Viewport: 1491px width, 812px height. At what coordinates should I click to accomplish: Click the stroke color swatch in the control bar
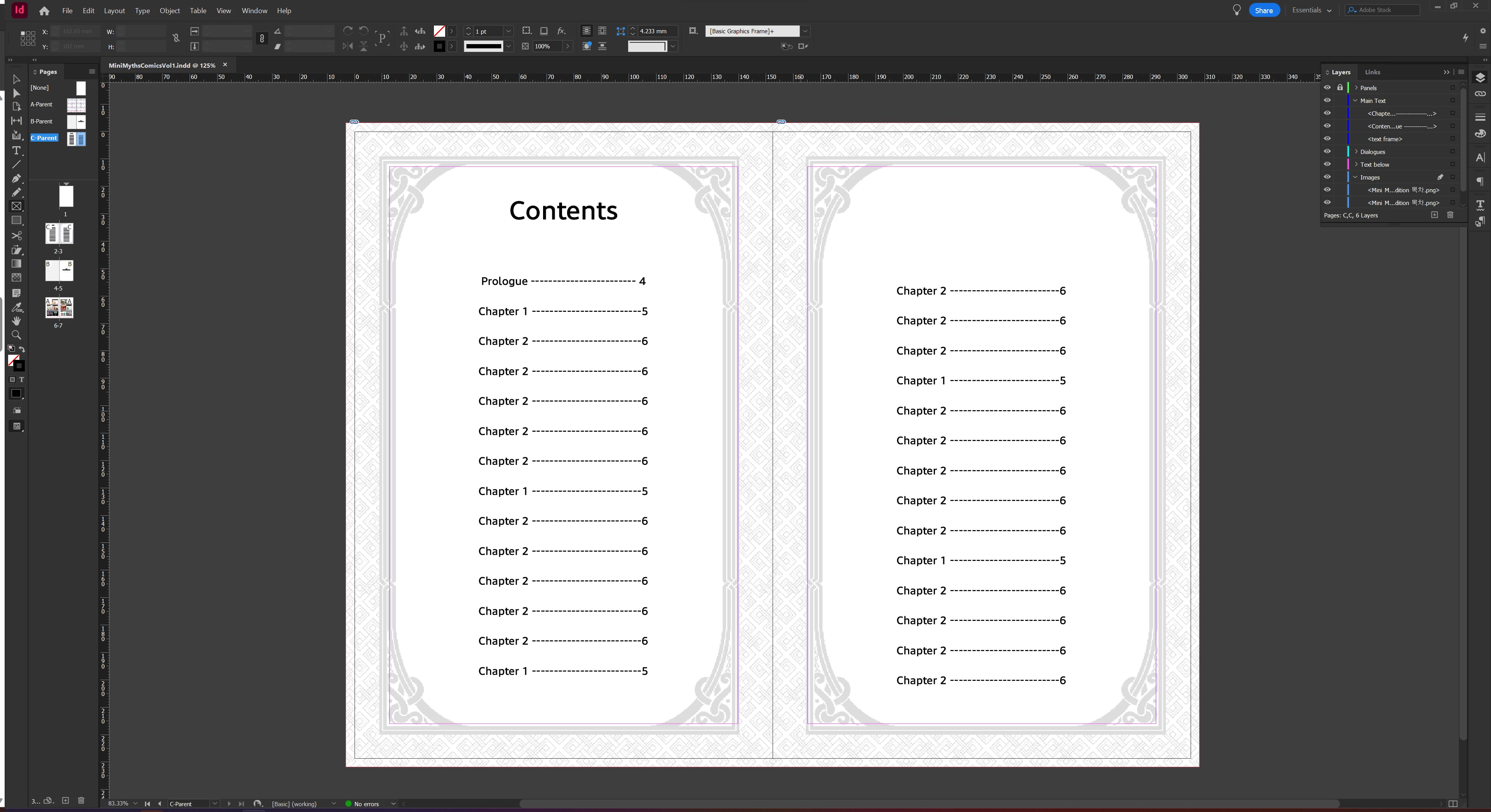click(439, 46)
